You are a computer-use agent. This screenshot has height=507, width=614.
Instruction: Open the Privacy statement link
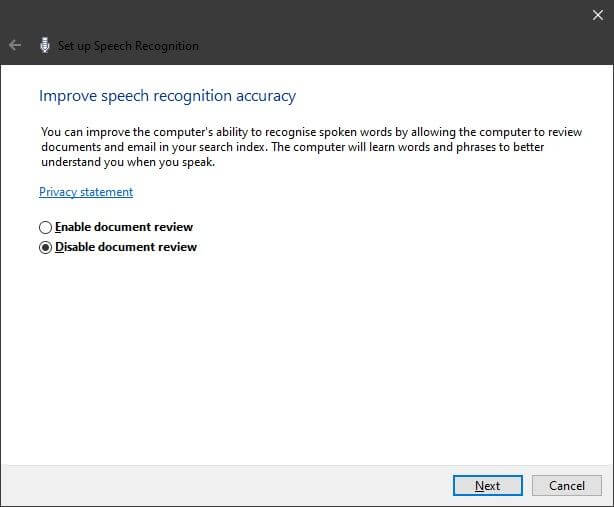pyautogui.click(x=86, y=192)
